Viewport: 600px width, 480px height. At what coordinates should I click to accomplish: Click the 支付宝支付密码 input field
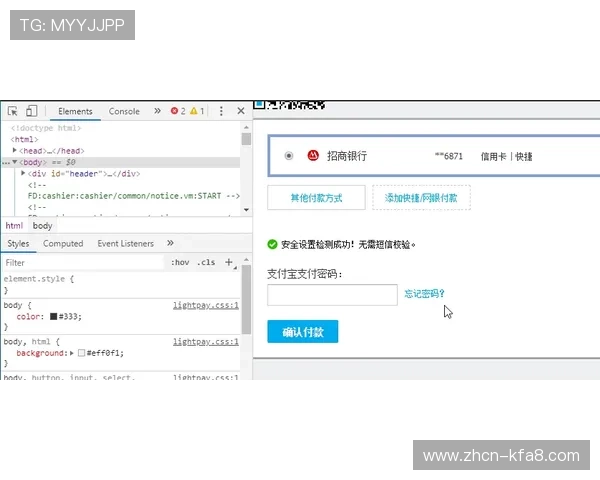click(x=332, y=295)
